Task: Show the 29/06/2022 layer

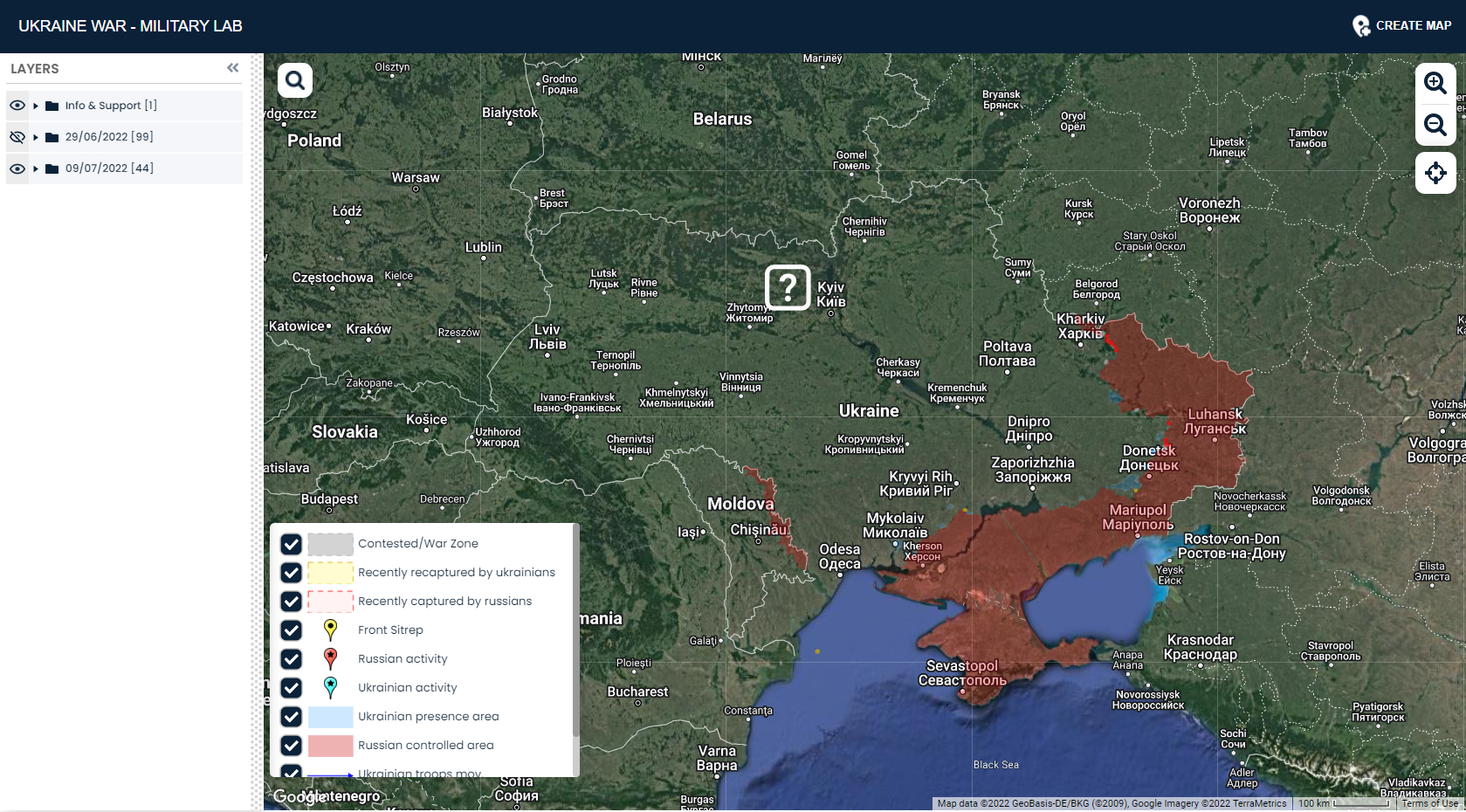Action: coord(17,137)
